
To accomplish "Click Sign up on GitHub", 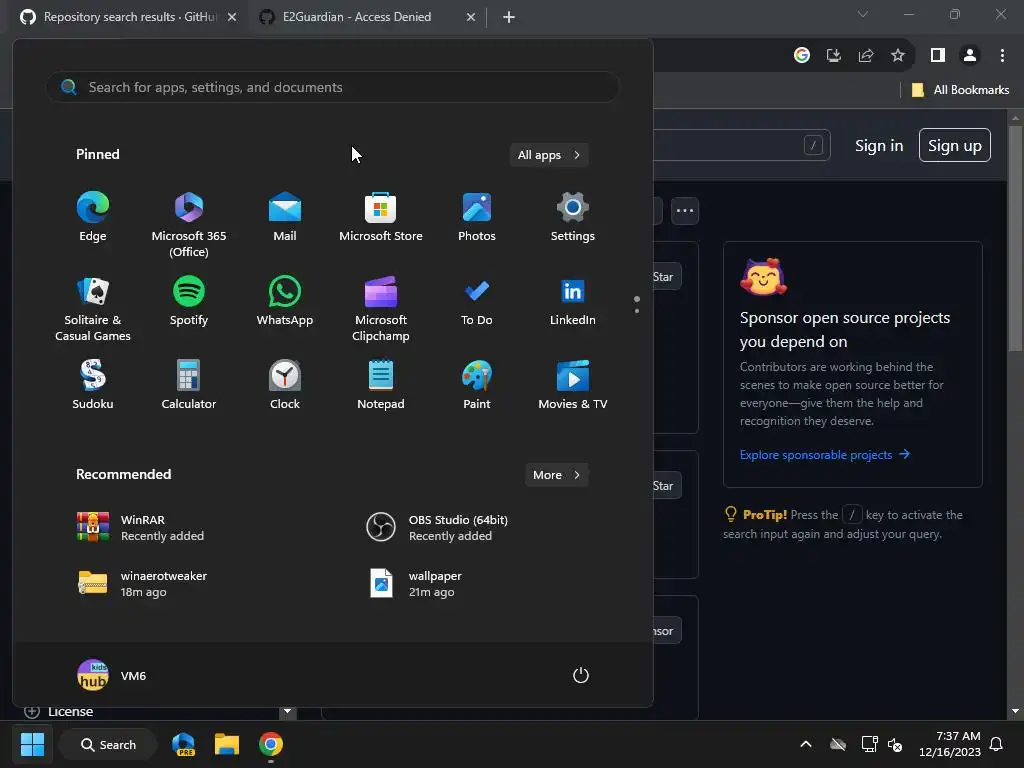I will click(x=955, y=145).
